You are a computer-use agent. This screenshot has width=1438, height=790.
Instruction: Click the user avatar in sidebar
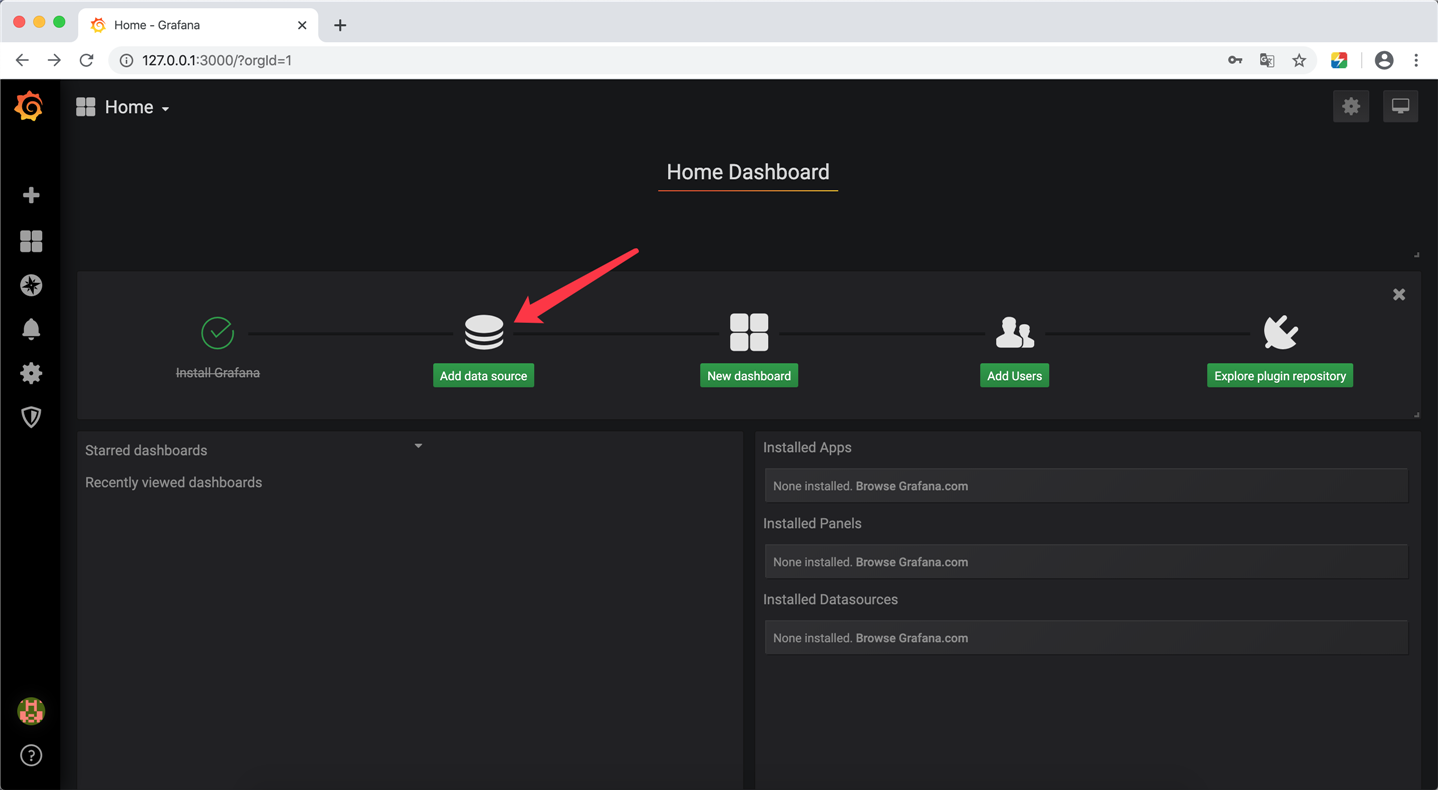[x=31, y=711]
